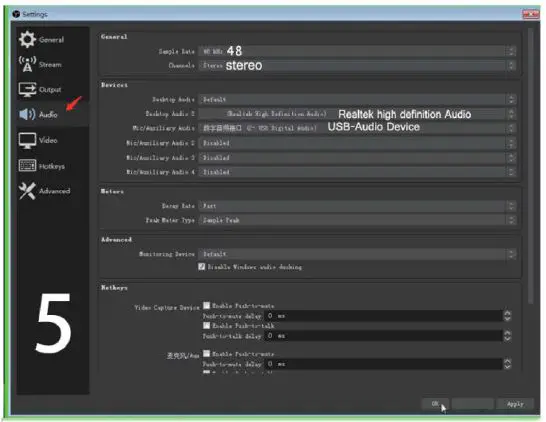Open the Desktop Audio 2 Realtek dropdown
Image resolution: width=546 pixels, height=422 pixels.
point(357,114)
